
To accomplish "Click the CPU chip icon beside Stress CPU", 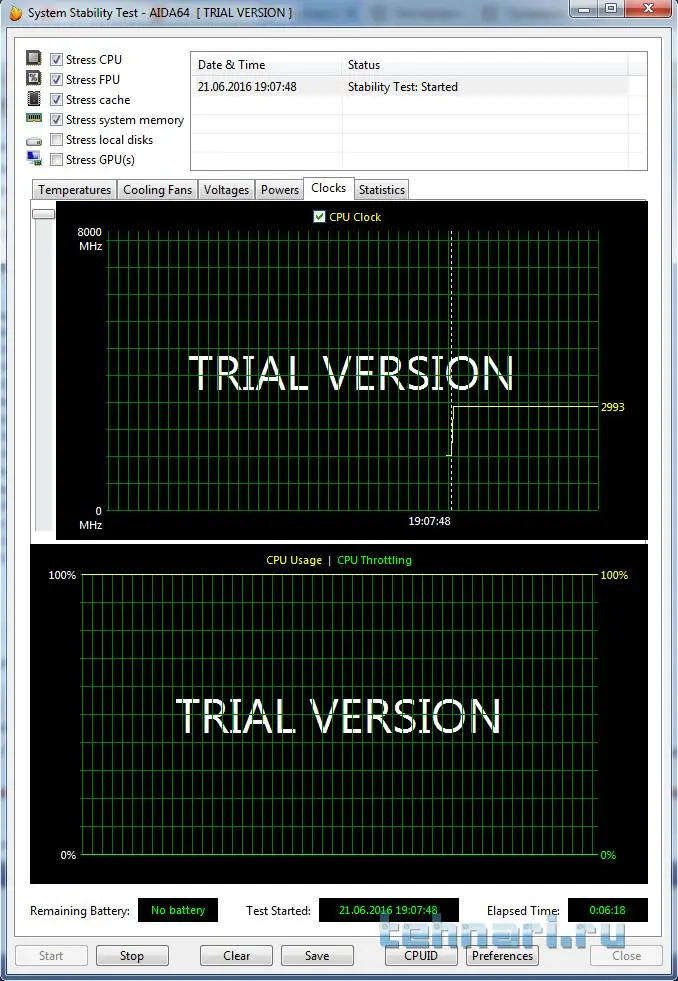I will (34, 59).
